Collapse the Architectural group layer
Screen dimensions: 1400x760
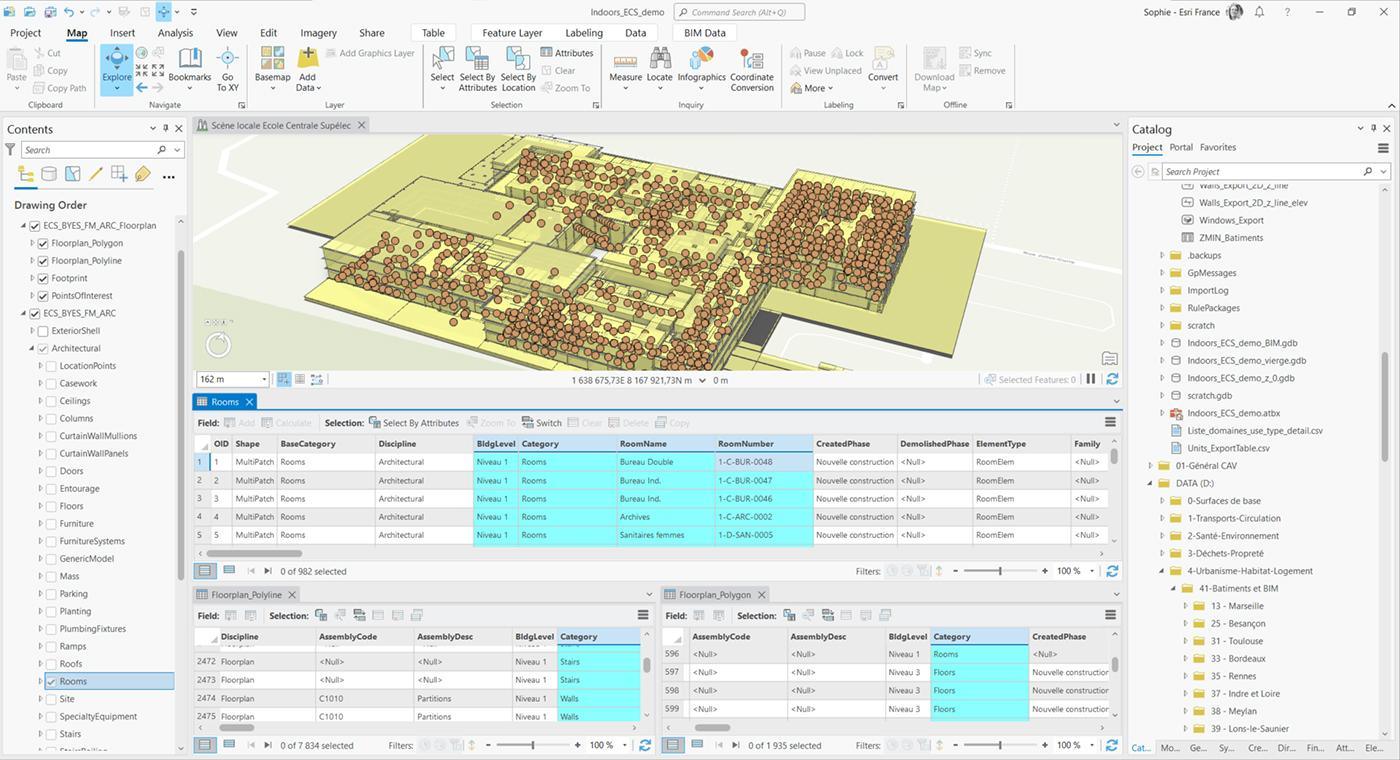(x=32, y=349)
